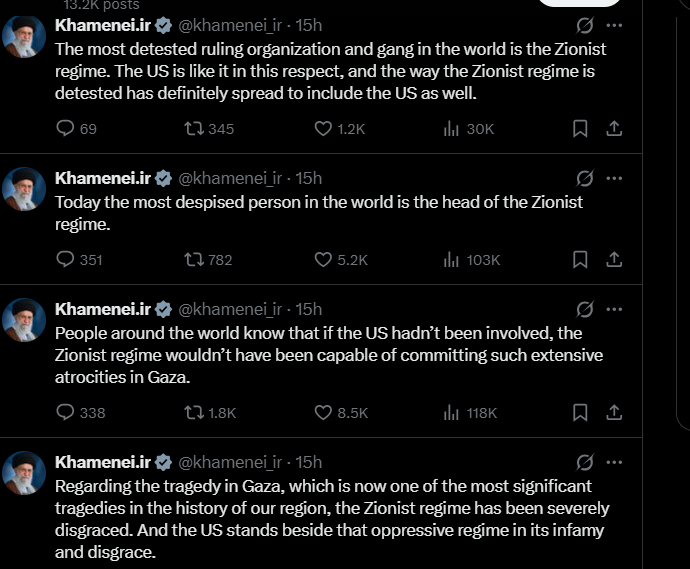Click Grok icon on 'most despised person' tweet

586,178
